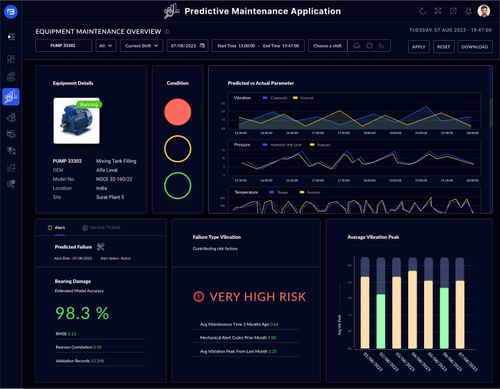This screenshot has height=389, width=500.
Task: Click the yellow condition indicator circle
Action: (178, 149)
